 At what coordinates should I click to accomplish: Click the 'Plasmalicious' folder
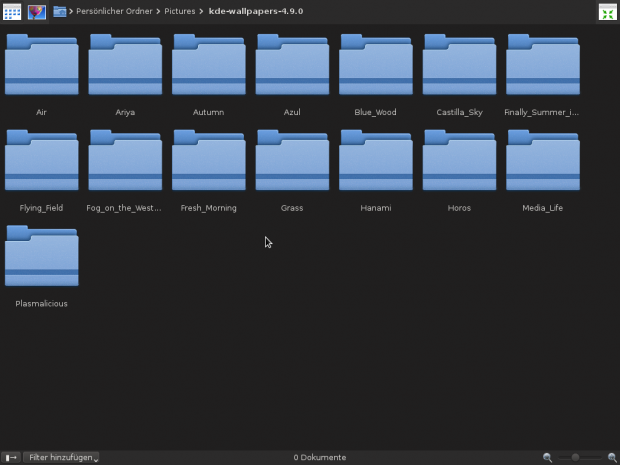point(41,257)
